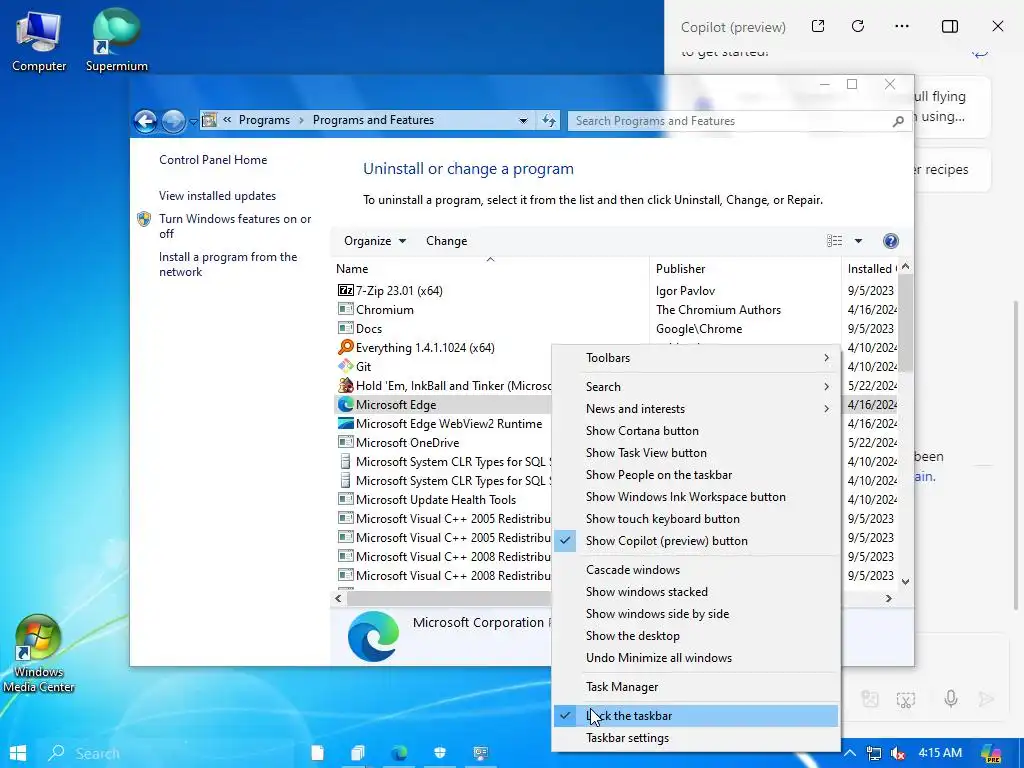Click the Back arrow in Programs and Features
1024x768 pixels.
pos(146,121)
